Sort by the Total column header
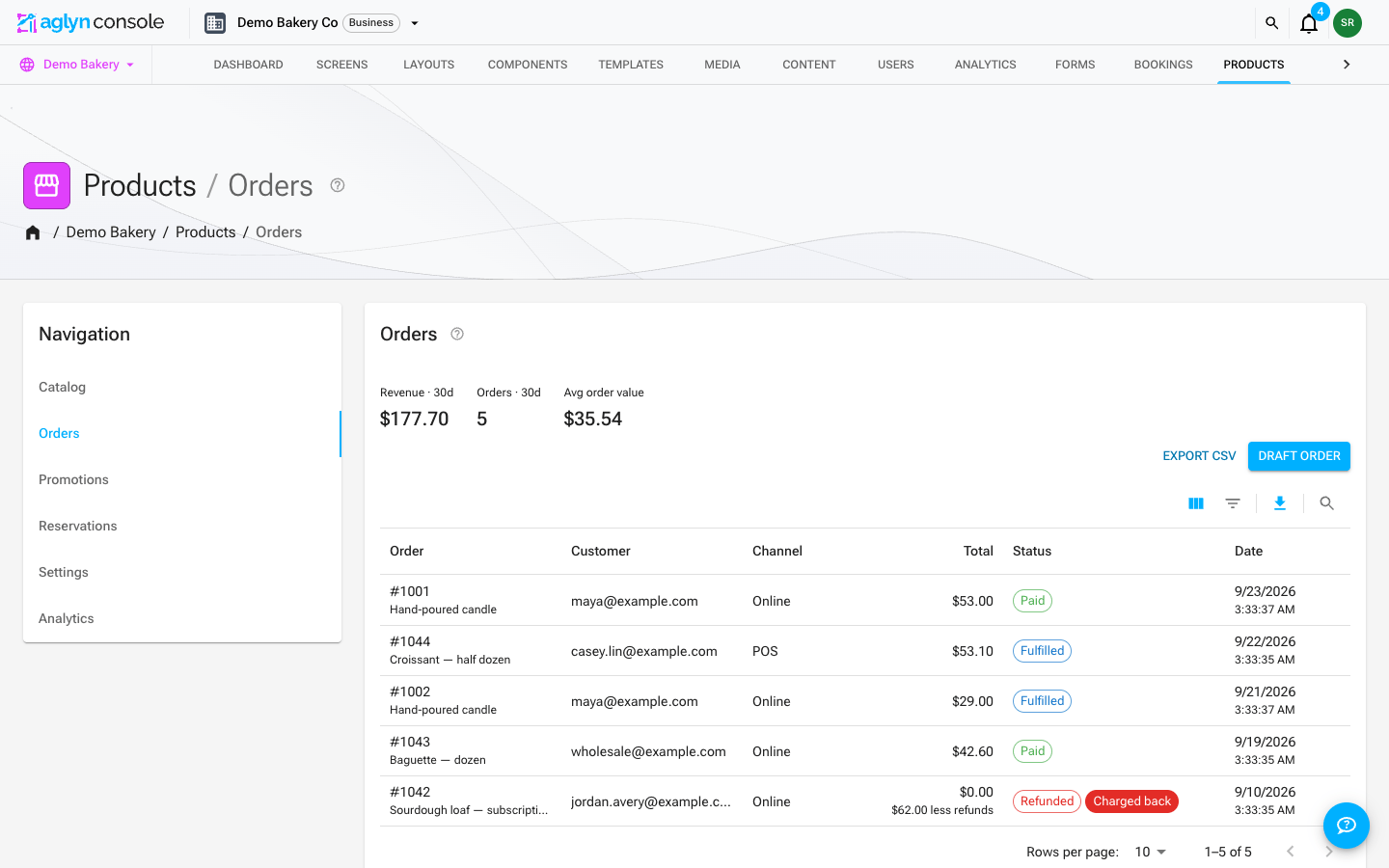The image size is (1389, 868). pos(978,551)
